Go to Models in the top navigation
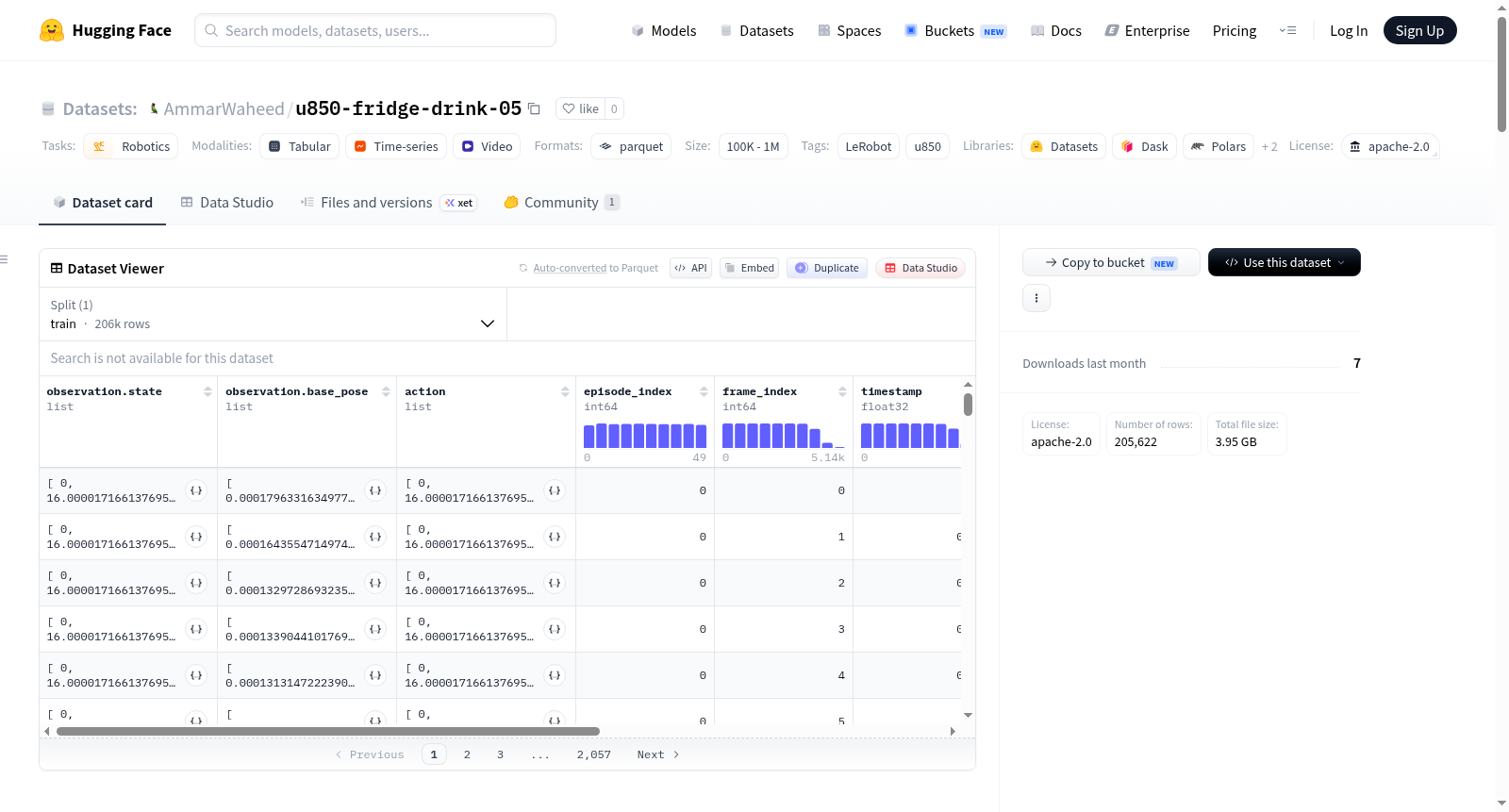 664,30
